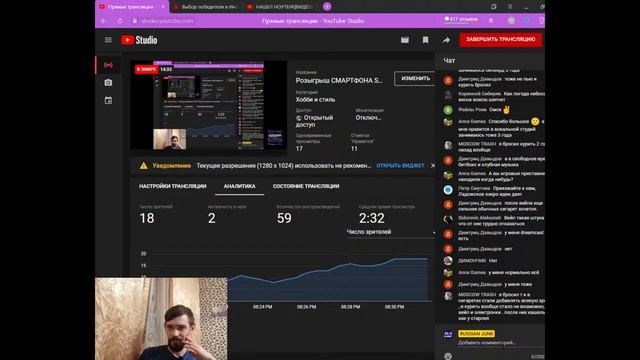Switch to Выбор победителя browser tab

(206, 7)
